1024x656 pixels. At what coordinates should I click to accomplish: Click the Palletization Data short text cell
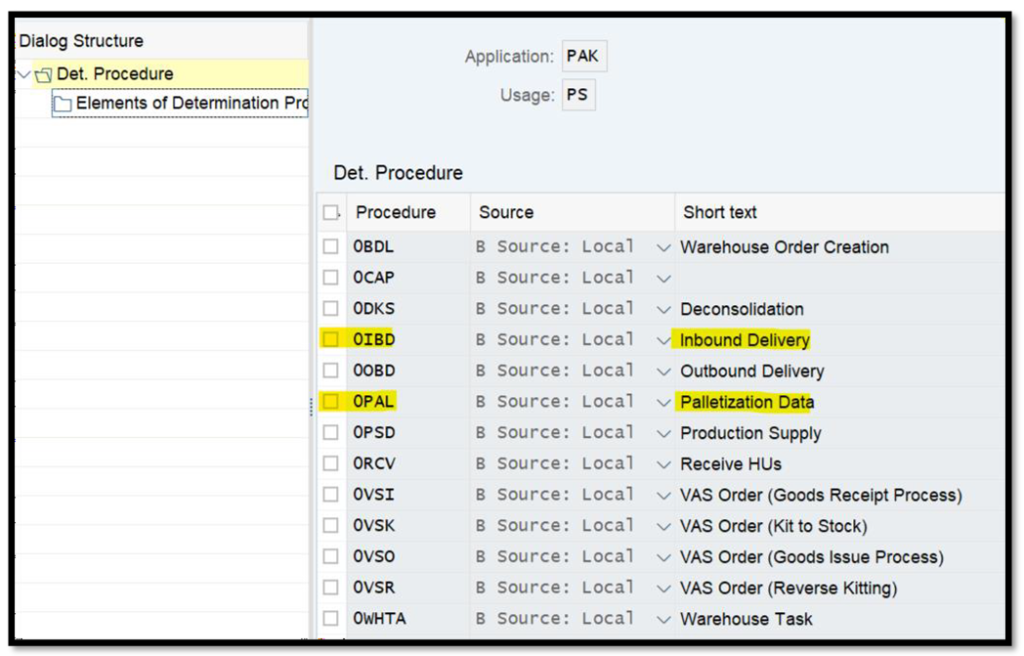point(746,402)
